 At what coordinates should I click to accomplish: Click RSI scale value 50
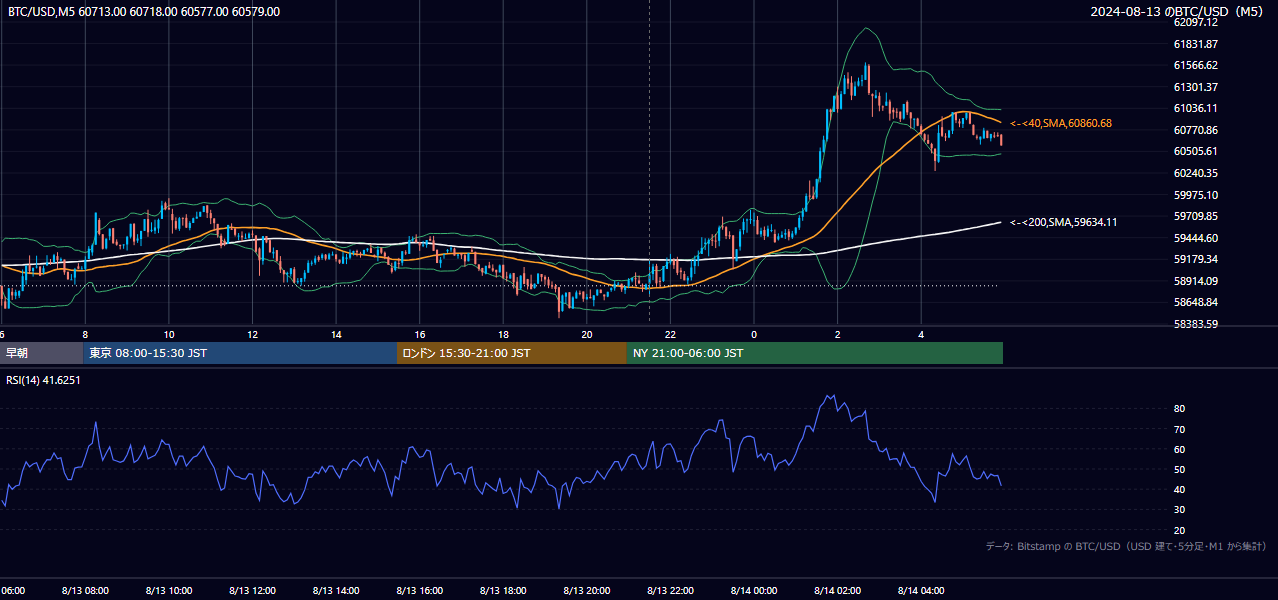[x=1179, y=470]
